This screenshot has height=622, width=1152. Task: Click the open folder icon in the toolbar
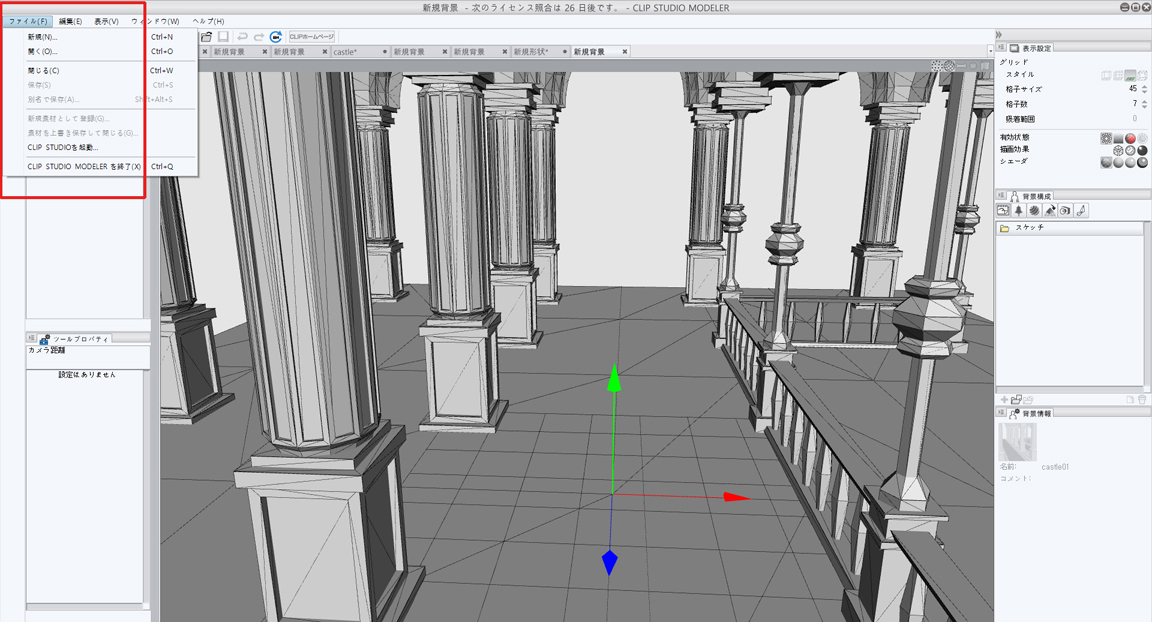pyautogui.click(x=207, y=37)
